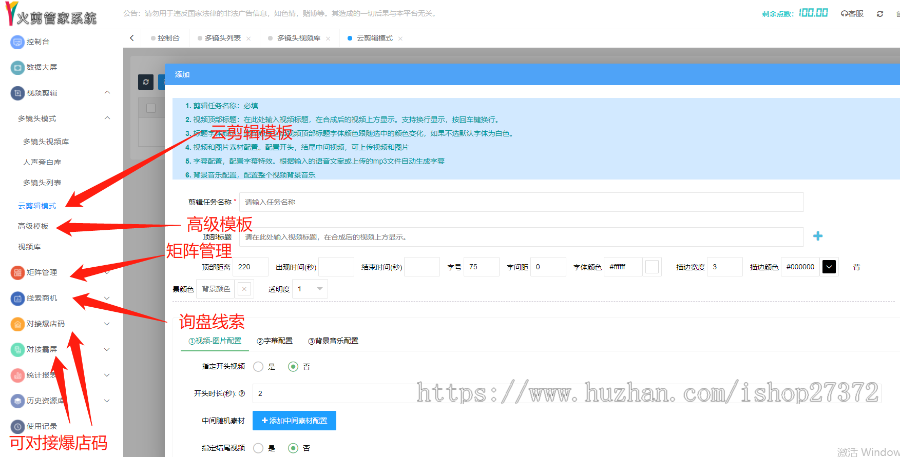This screenshot has height=457, width=900.
Task: Click the 矩阵管理 sidebar icon
Action: 17,272
